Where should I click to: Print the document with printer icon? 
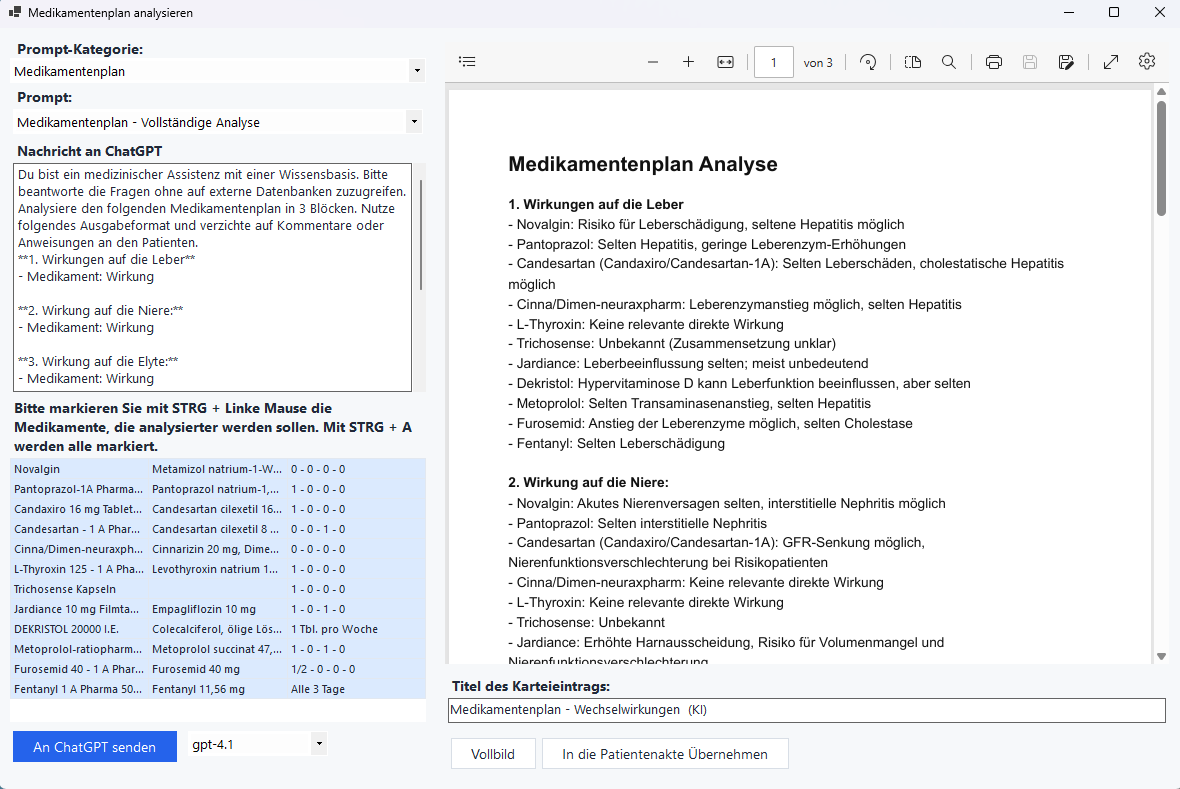coord(993,62)
